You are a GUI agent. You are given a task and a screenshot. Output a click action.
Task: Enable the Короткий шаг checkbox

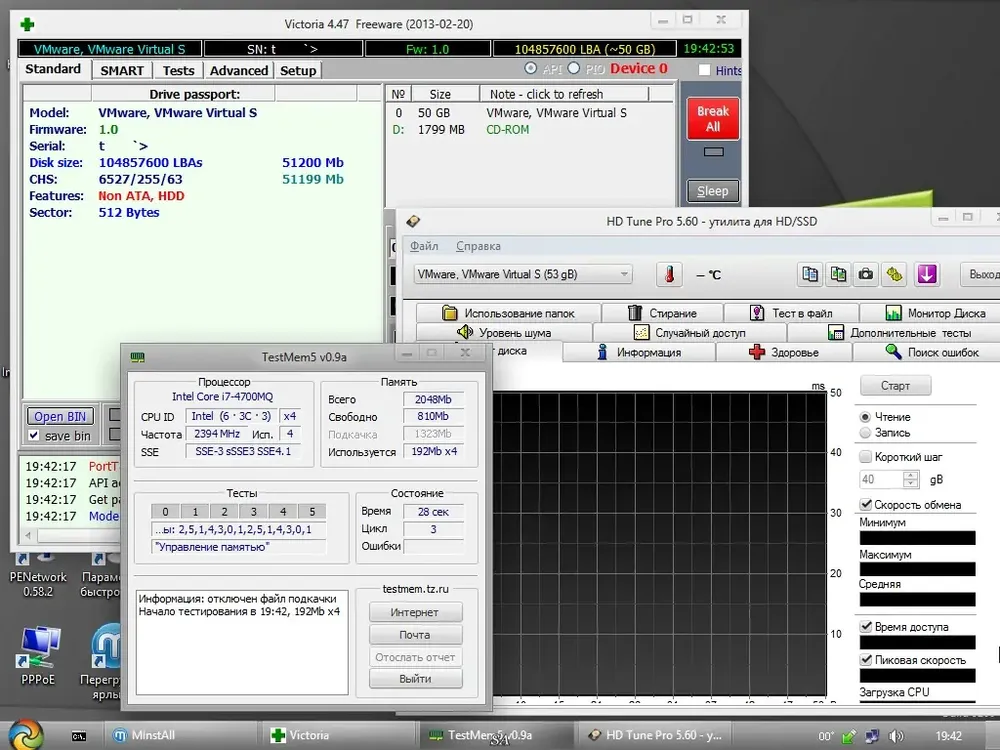865,457
